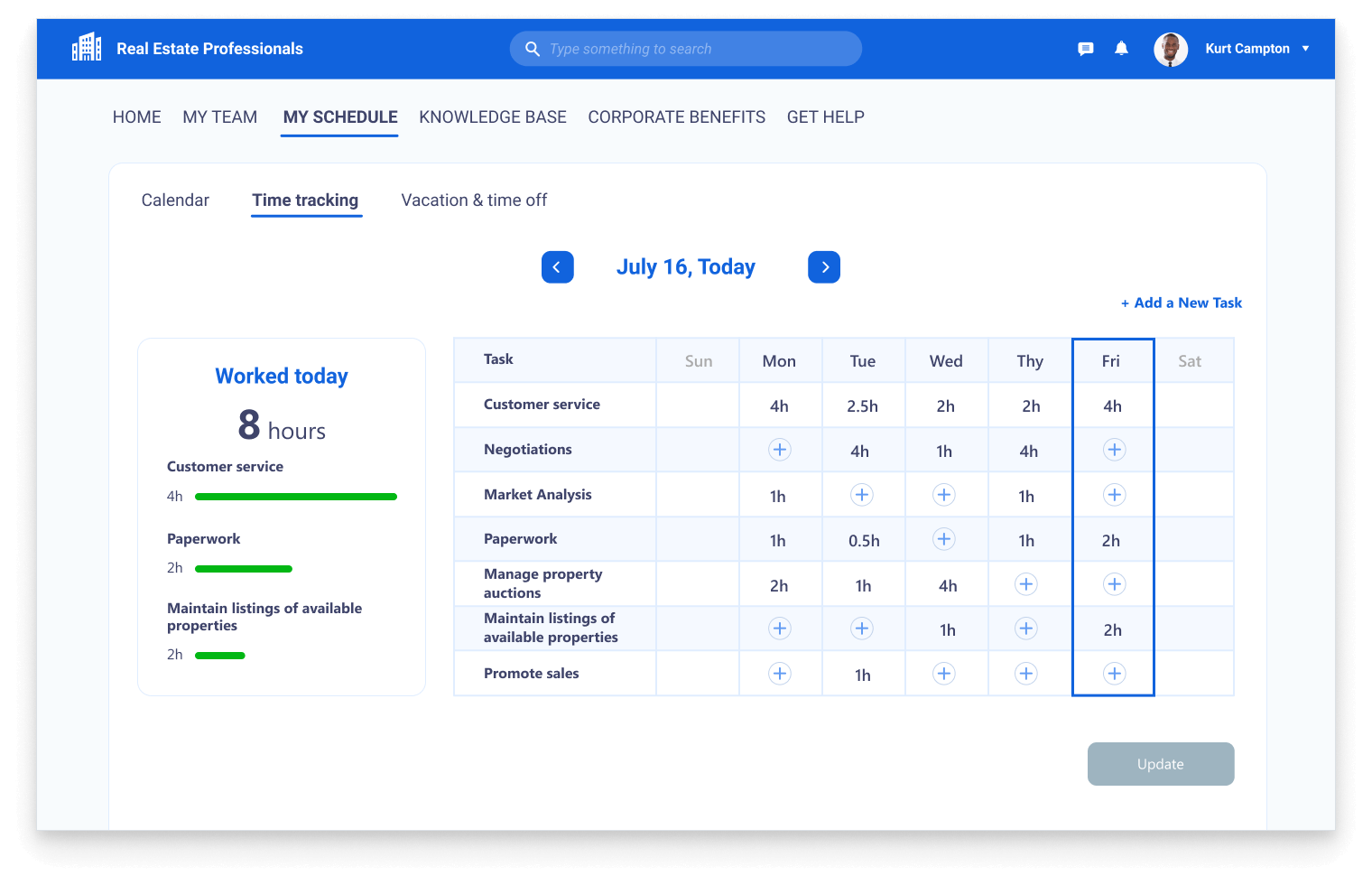Switch to the Calendar tab

coord(175,200)
